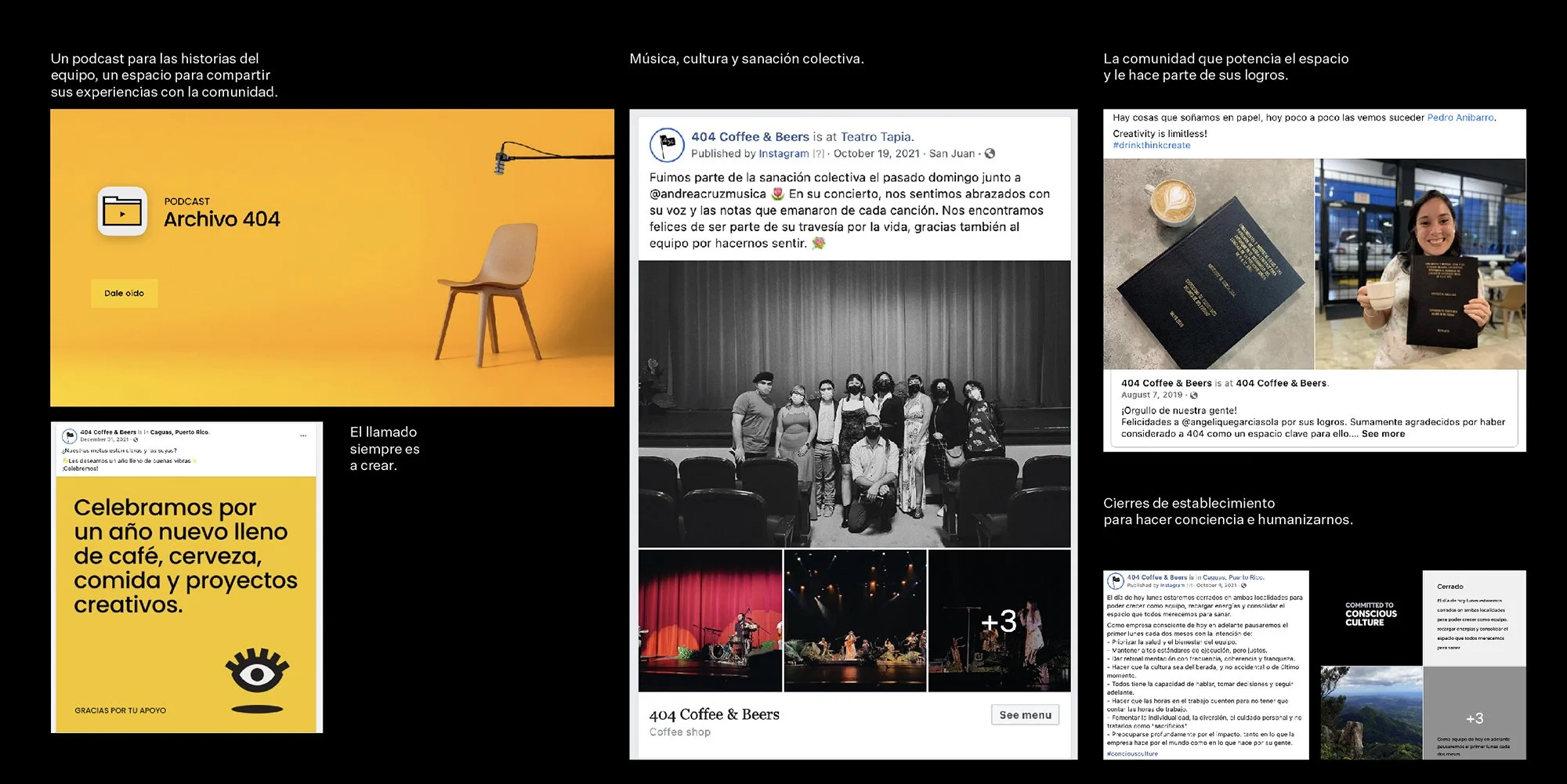Open the wide dark stage concert photo
The height and width of the screenshot is (784, 1567).
(855, 620)
